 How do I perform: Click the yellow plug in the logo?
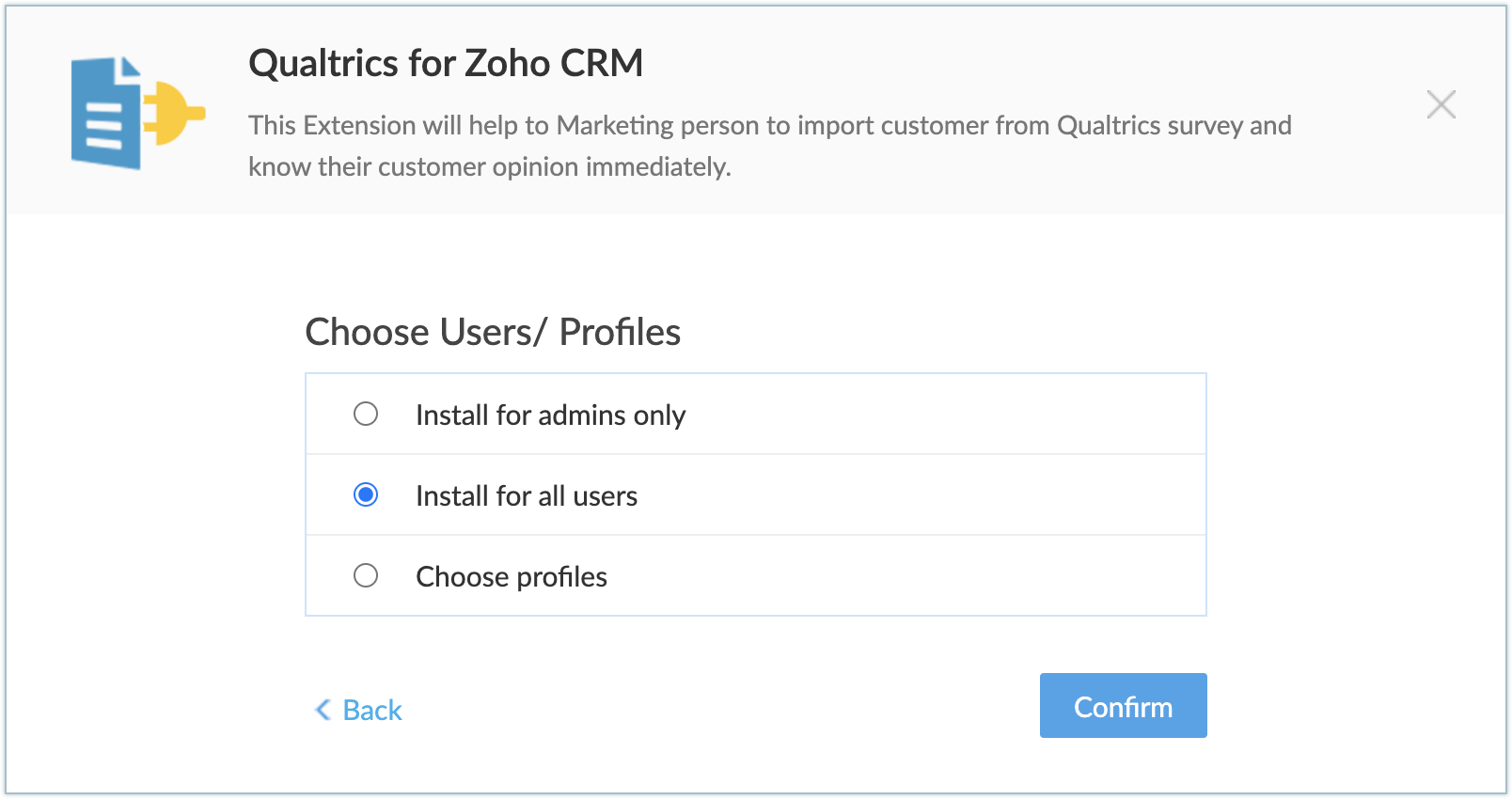click(175, 114)
